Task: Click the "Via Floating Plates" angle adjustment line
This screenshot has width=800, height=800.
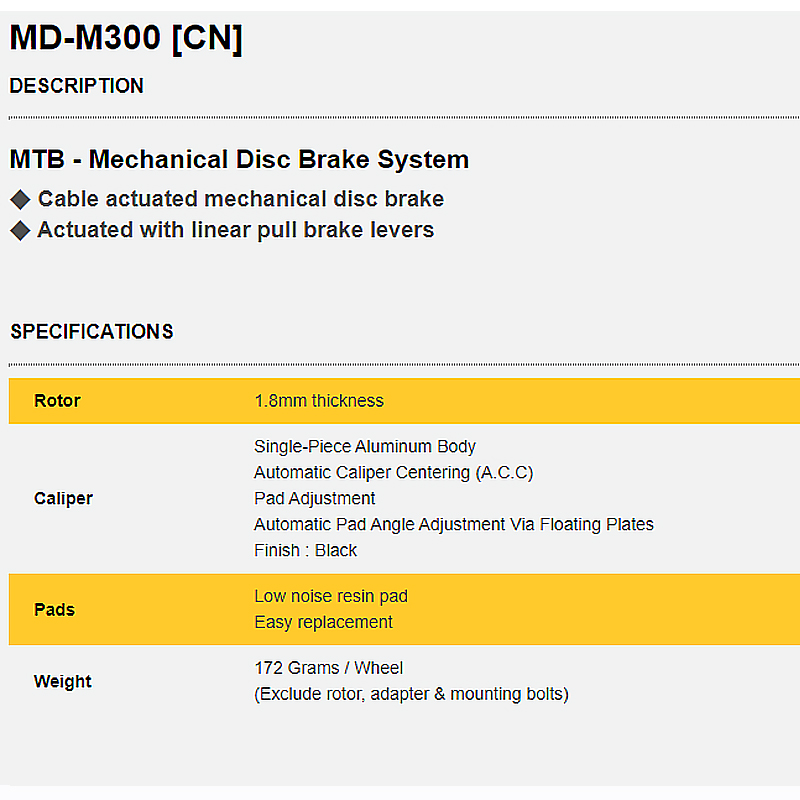Action: coord(454,524)
